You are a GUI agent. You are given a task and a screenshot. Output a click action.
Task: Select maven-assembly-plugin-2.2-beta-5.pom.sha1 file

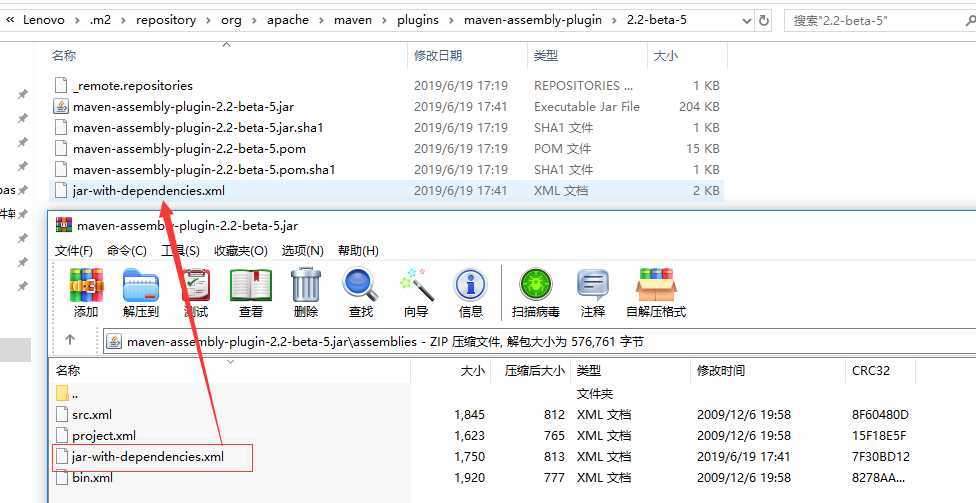[204, 169]
